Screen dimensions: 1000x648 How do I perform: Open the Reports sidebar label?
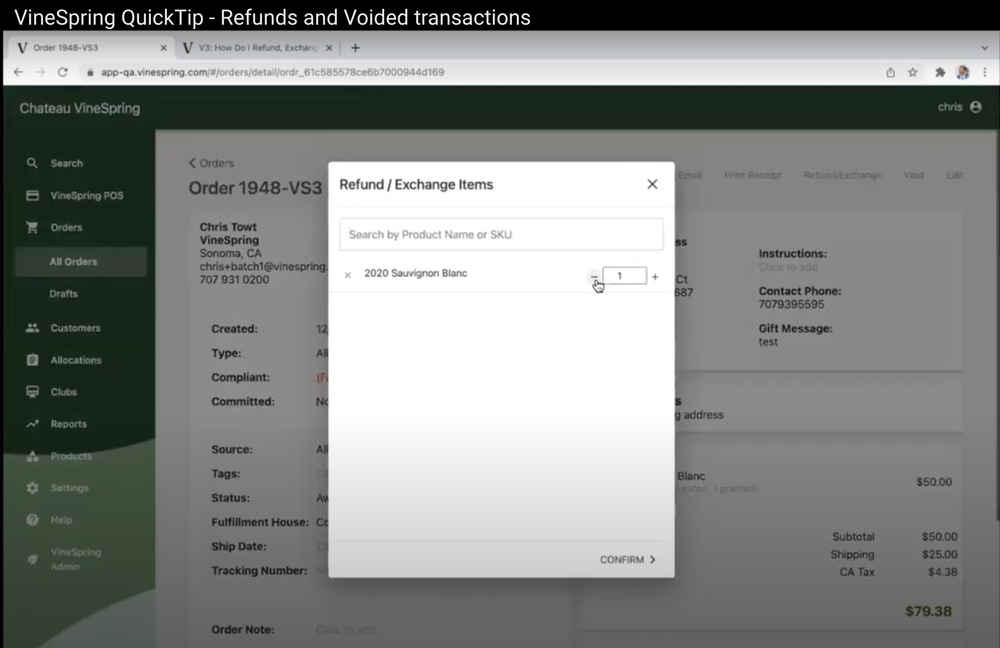[68, 423]
